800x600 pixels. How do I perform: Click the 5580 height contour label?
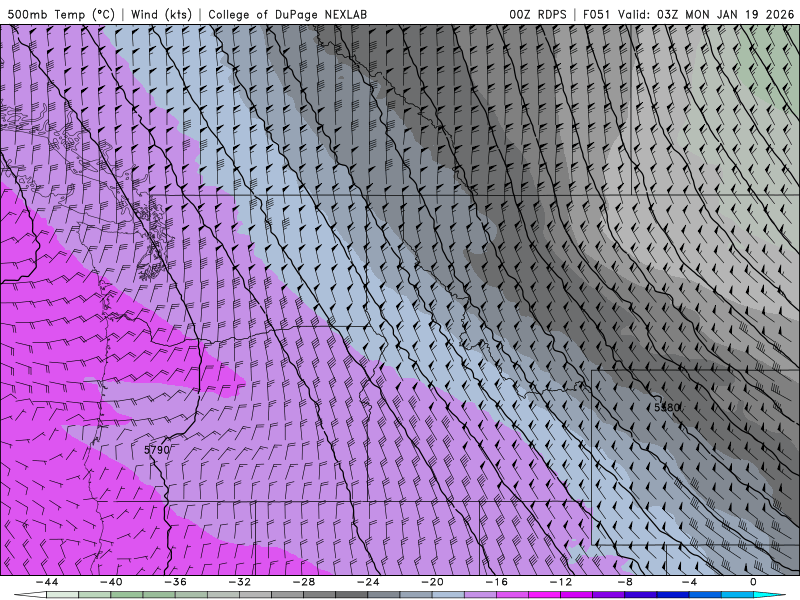[667, 408]
